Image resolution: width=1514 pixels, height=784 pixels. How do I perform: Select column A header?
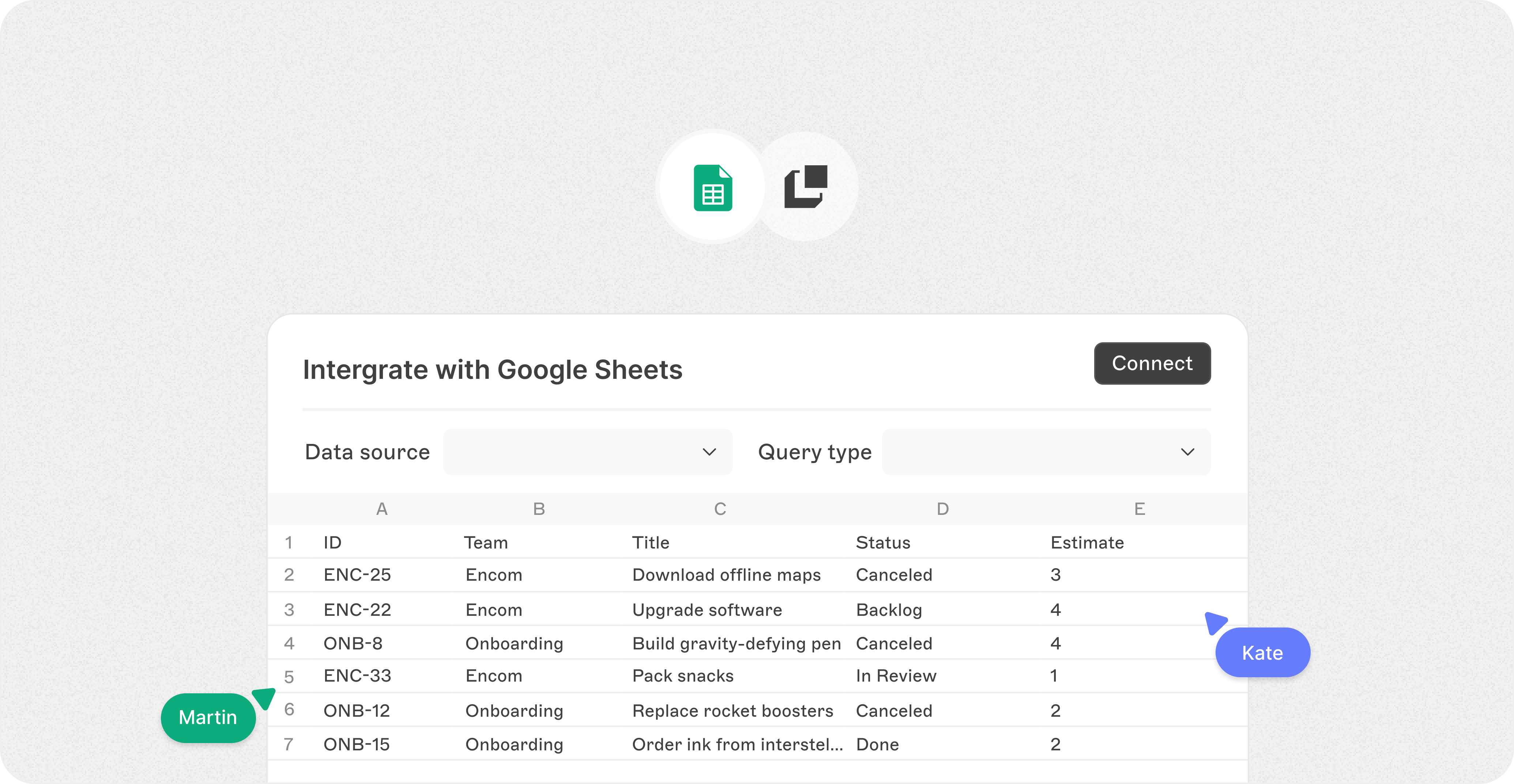point(381,508)
